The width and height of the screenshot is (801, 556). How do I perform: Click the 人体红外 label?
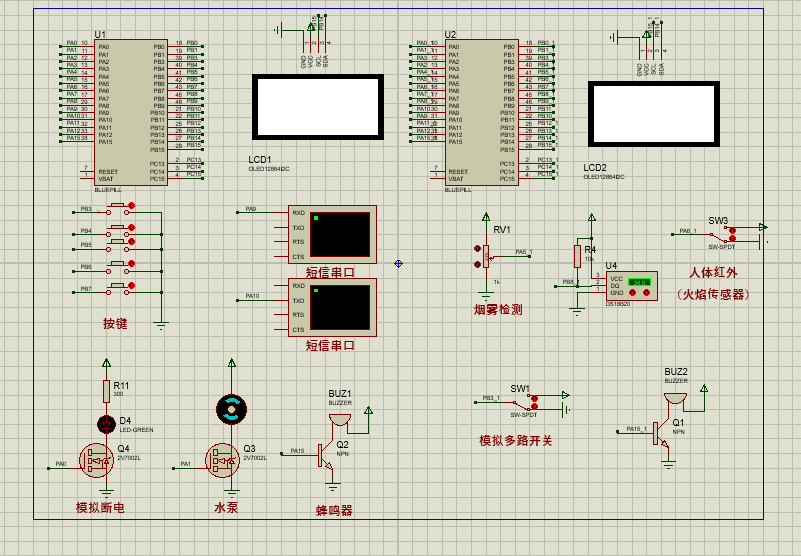point(714,272)
